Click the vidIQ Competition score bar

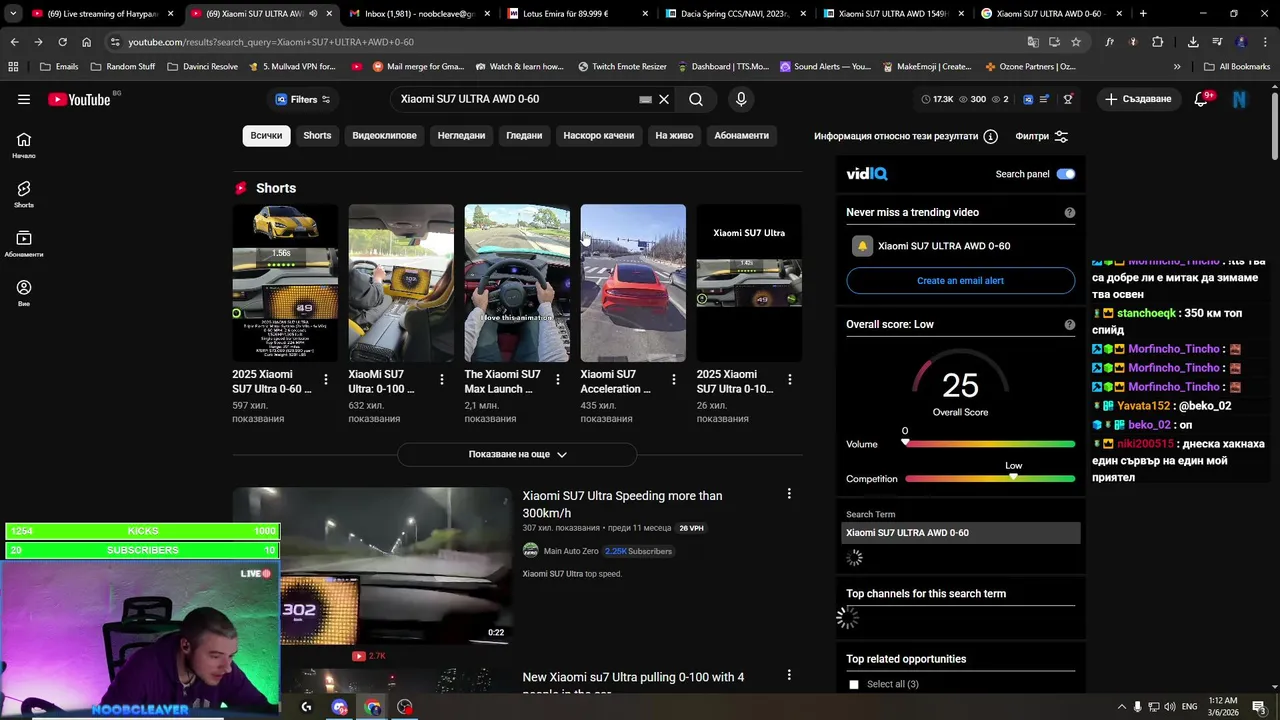[990, 479]
